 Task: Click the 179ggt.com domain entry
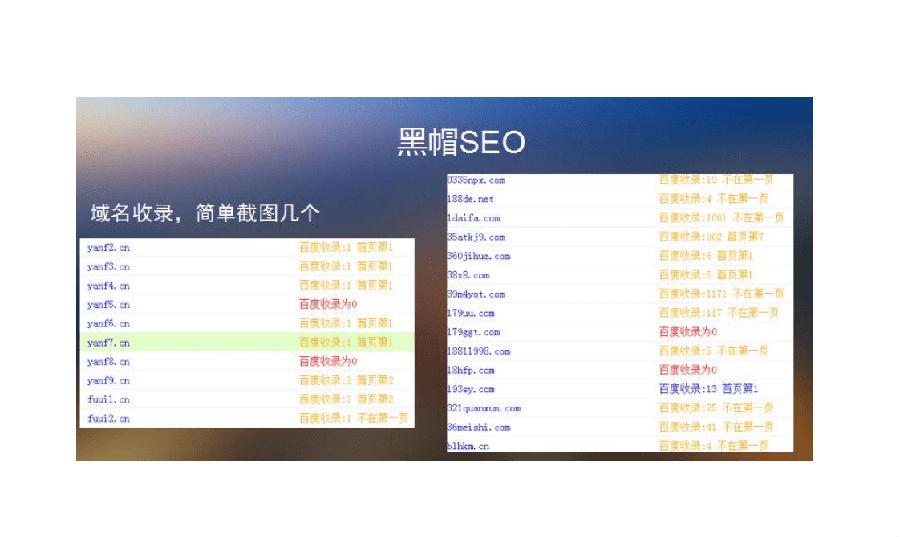click(473, 332)
